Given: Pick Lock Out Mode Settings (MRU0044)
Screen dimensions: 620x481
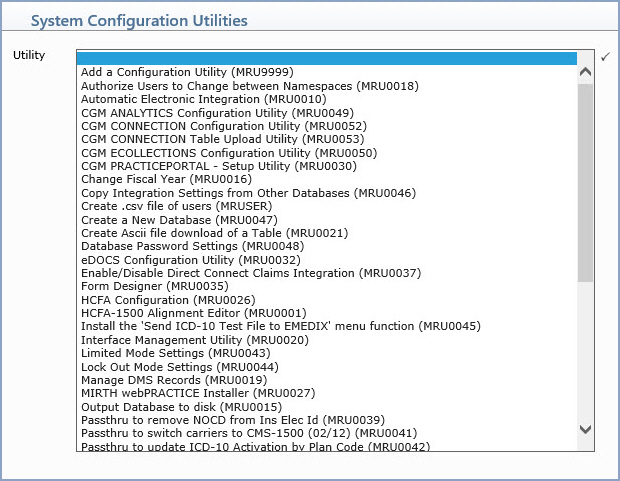Looking at the screenshot, I should coord(327,367).
